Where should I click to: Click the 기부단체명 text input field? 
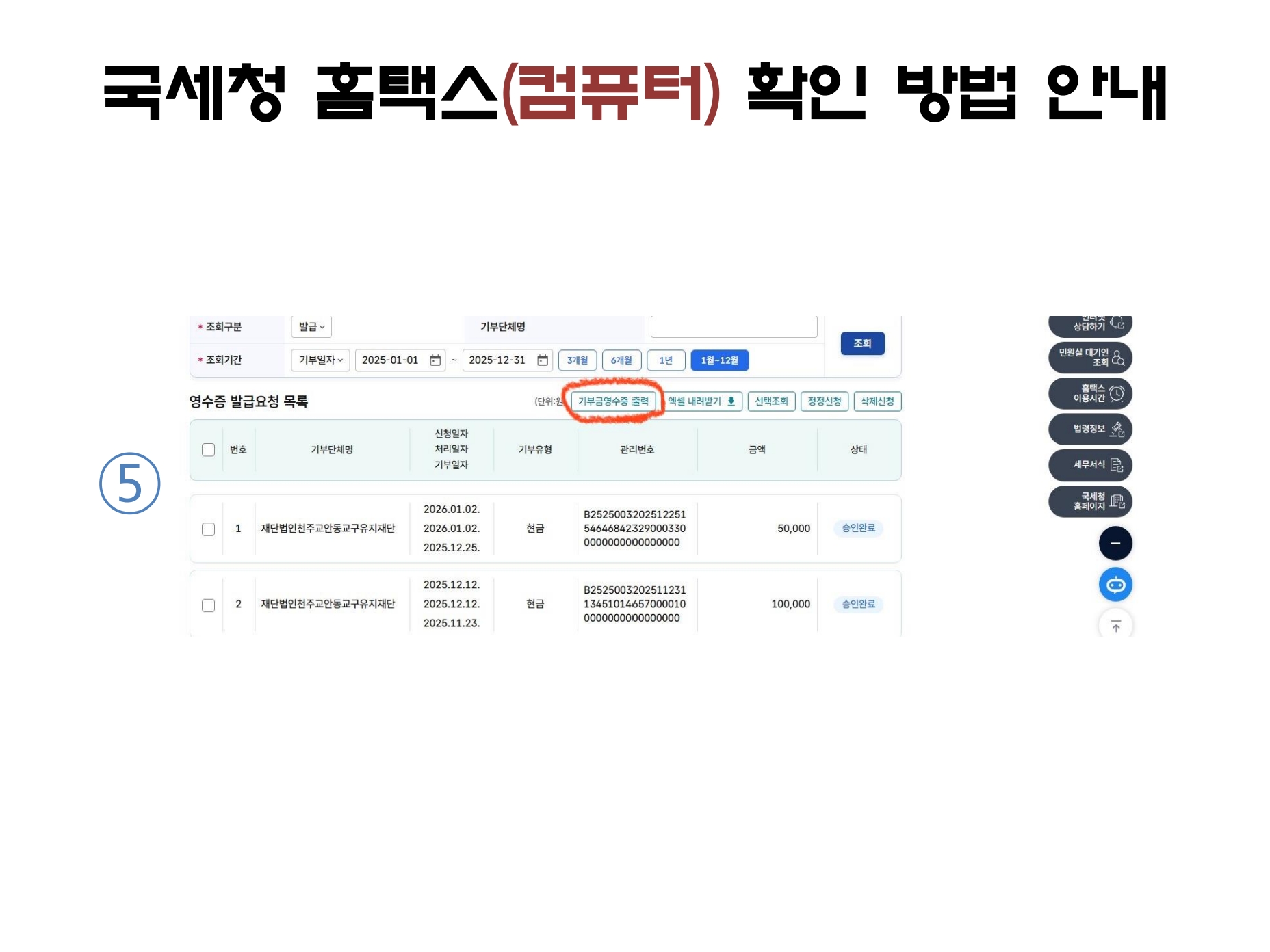[x=734, y=327]
